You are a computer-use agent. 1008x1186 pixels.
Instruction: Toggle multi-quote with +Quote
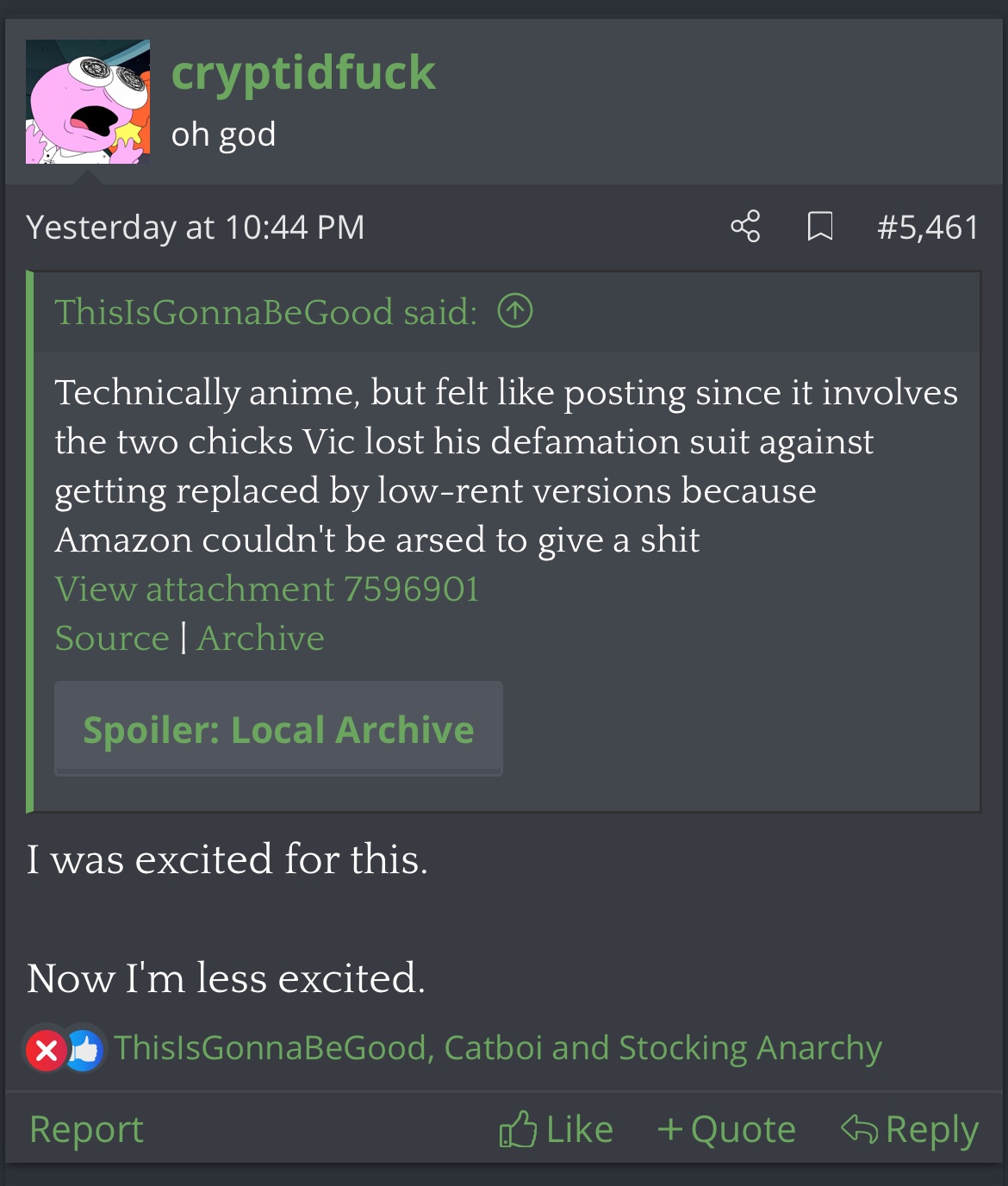pos(726,1129)
